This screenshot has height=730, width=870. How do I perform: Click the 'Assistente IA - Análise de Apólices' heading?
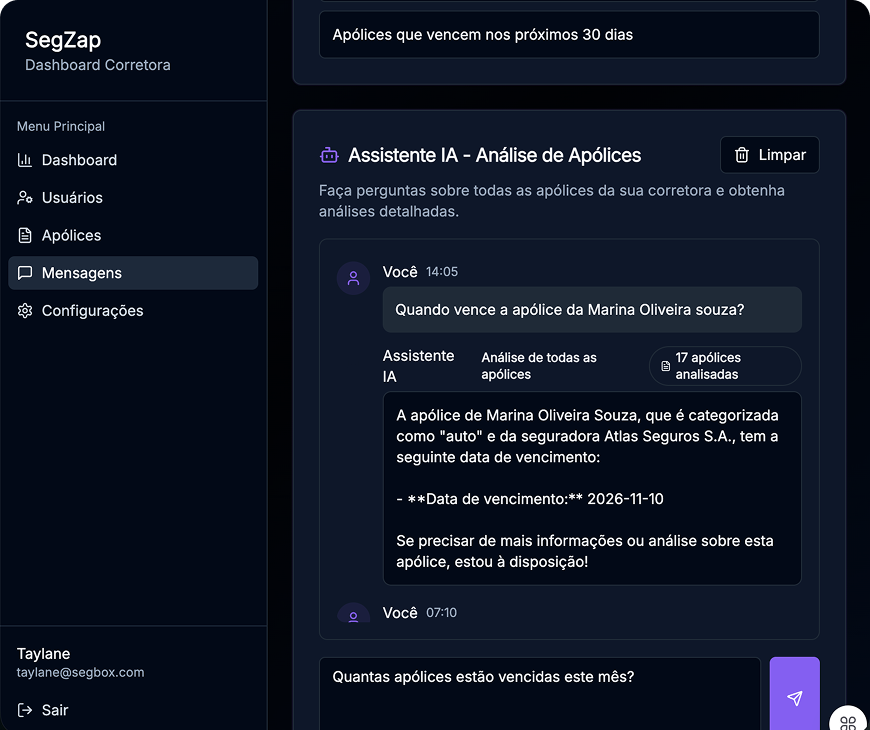tap(494, 155)
